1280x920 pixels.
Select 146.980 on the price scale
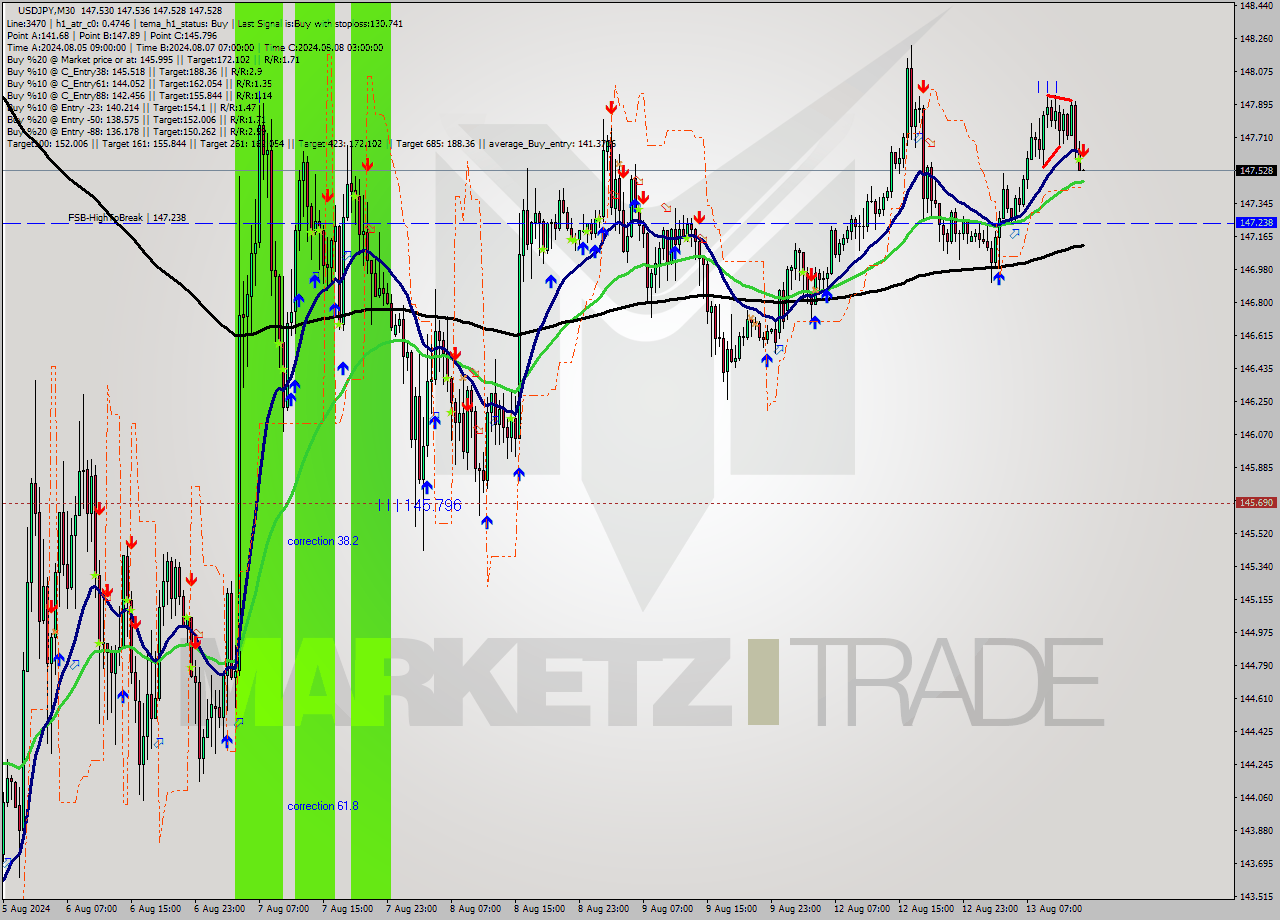click(x=1256, y=270)
